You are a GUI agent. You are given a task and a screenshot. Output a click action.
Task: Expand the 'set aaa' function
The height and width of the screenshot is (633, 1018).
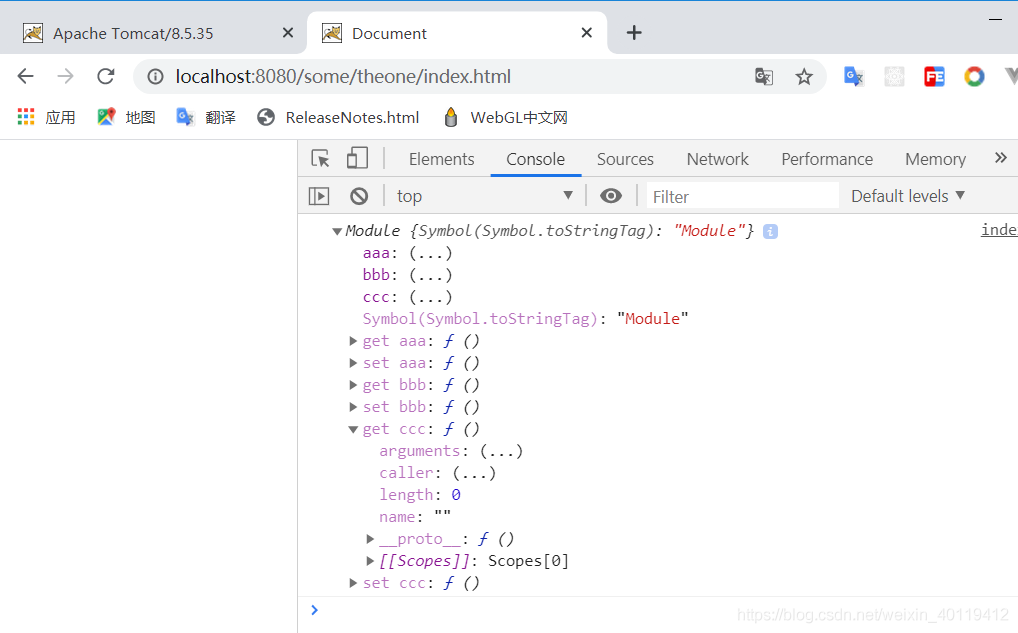point(353,363)
